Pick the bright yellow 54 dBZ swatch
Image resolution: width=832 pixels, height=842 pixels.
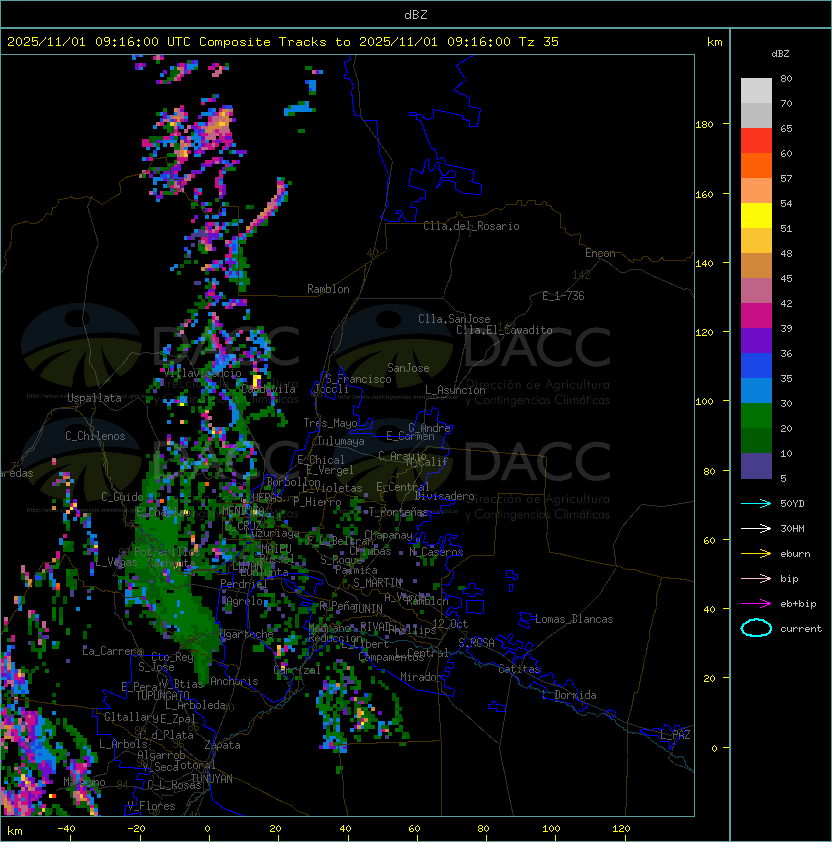pyautogui.click(x=756, y=216)
